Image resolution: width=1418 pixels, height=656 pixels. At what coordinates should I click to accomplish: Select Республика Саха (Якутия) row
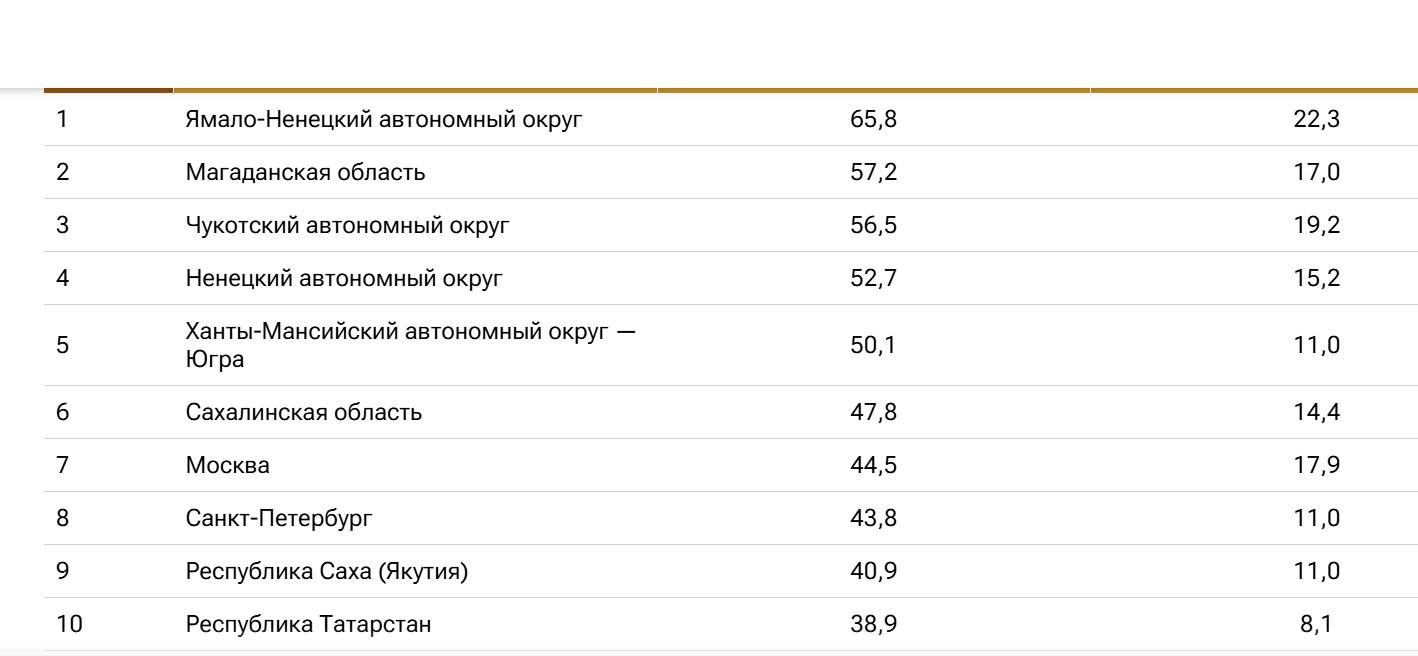(x=730, y=571)
